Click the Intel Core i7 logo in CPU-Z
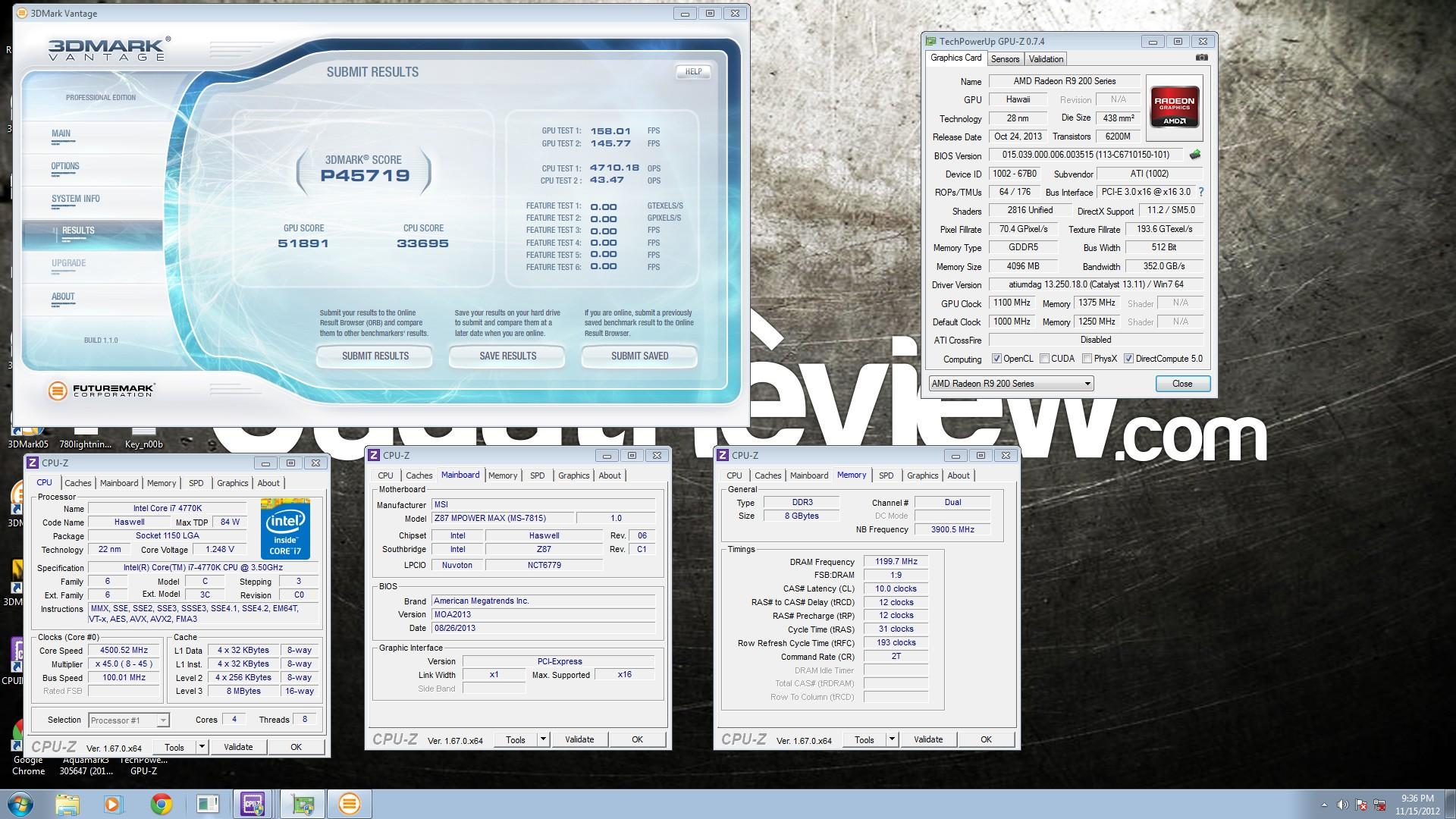 coord(285,529)
